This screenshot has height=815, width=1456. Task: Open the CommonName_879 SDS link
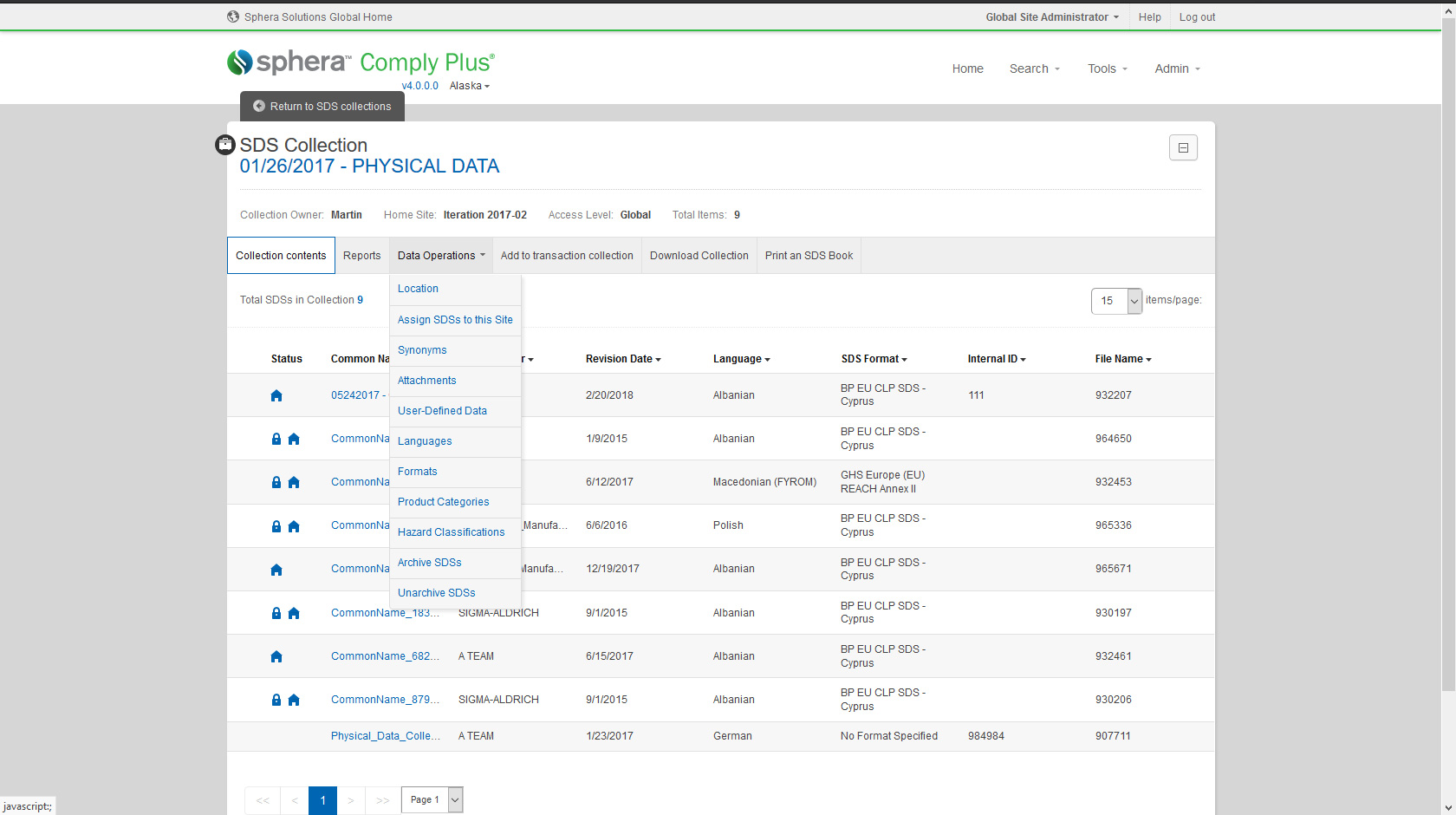point(385,700)
